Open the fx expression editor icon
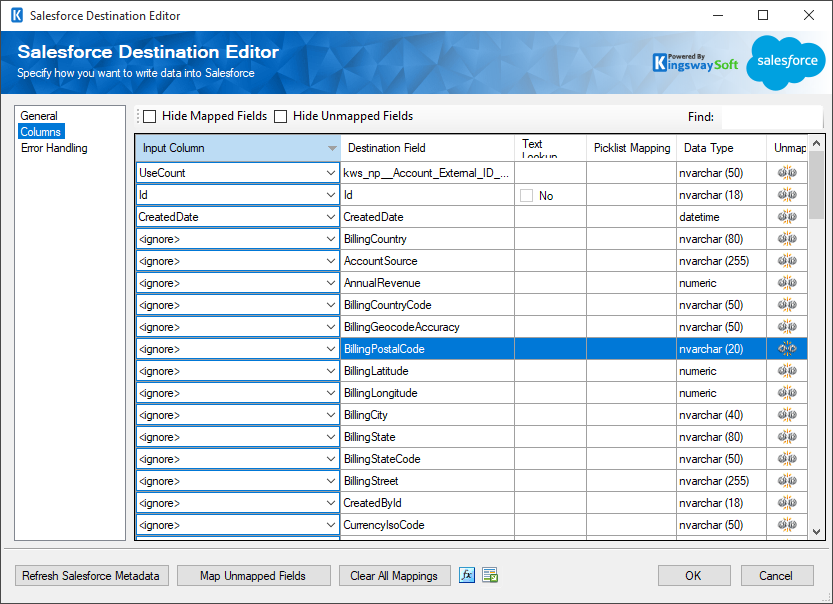Screen dimensions: 833x604 pos(466,575)
